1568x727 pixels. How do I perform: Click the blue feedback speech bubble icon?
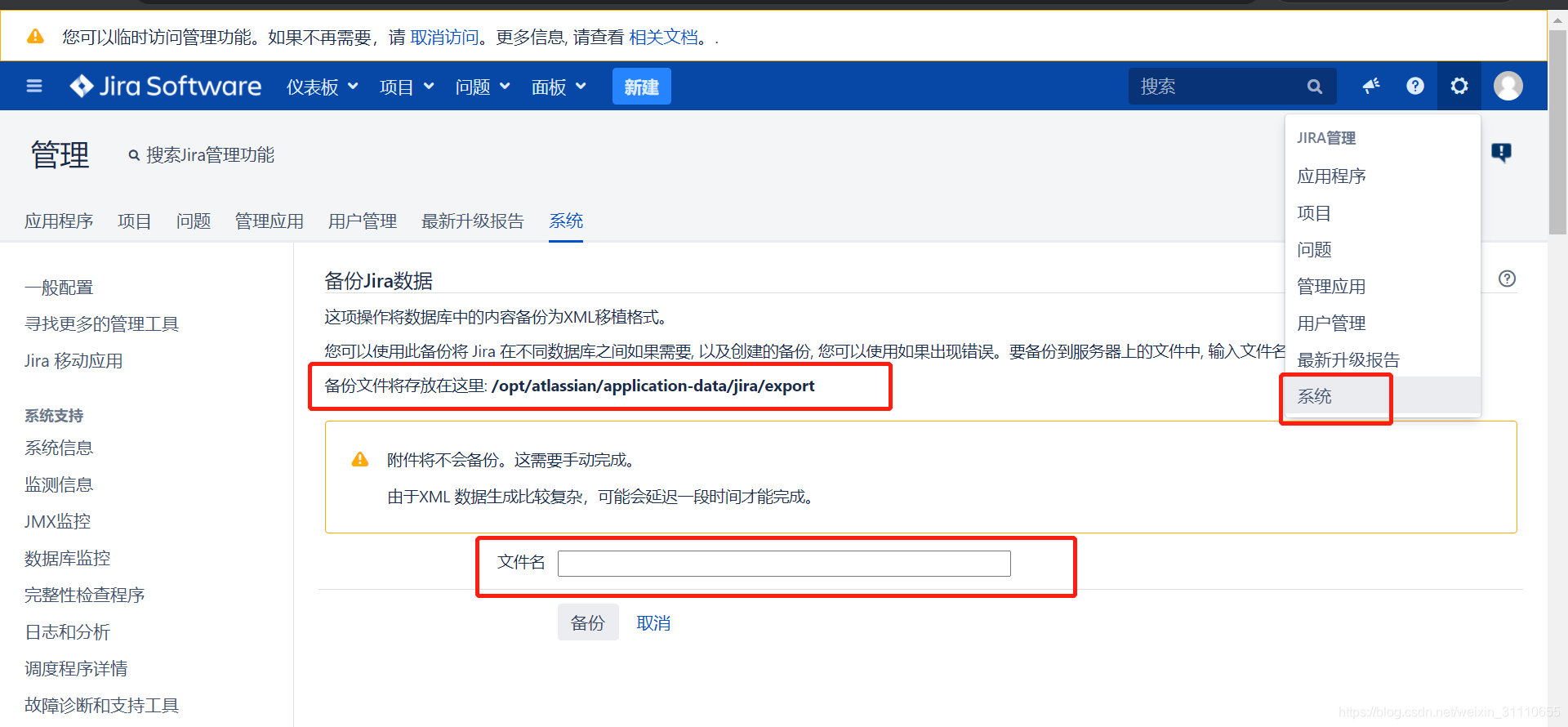(x=1501, y=153)
